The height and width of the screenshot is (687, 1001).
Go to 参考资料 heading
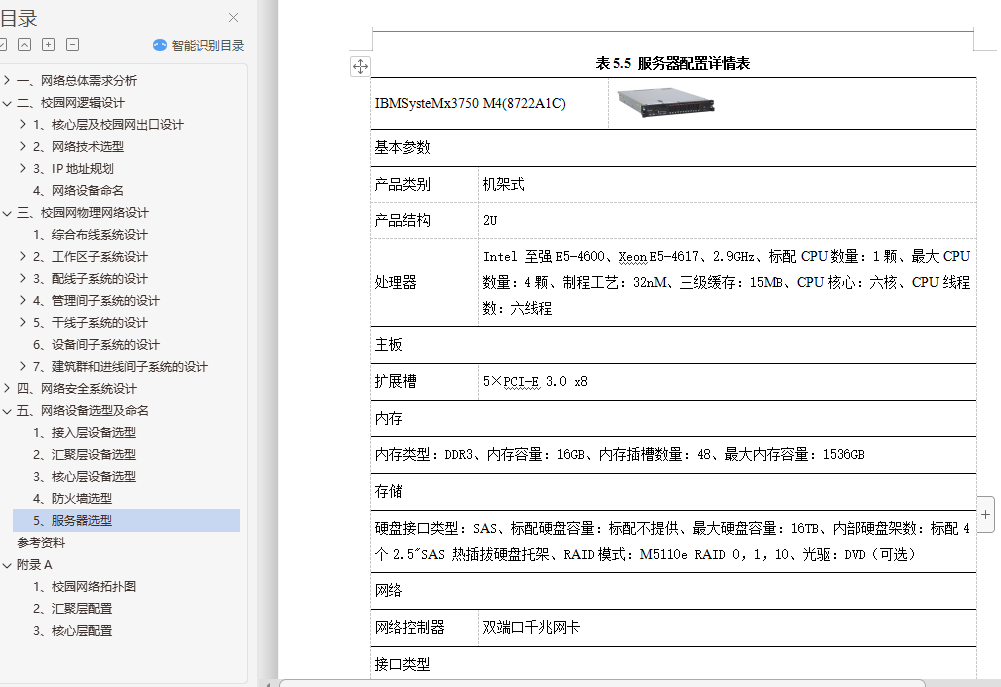coord(41,543)
